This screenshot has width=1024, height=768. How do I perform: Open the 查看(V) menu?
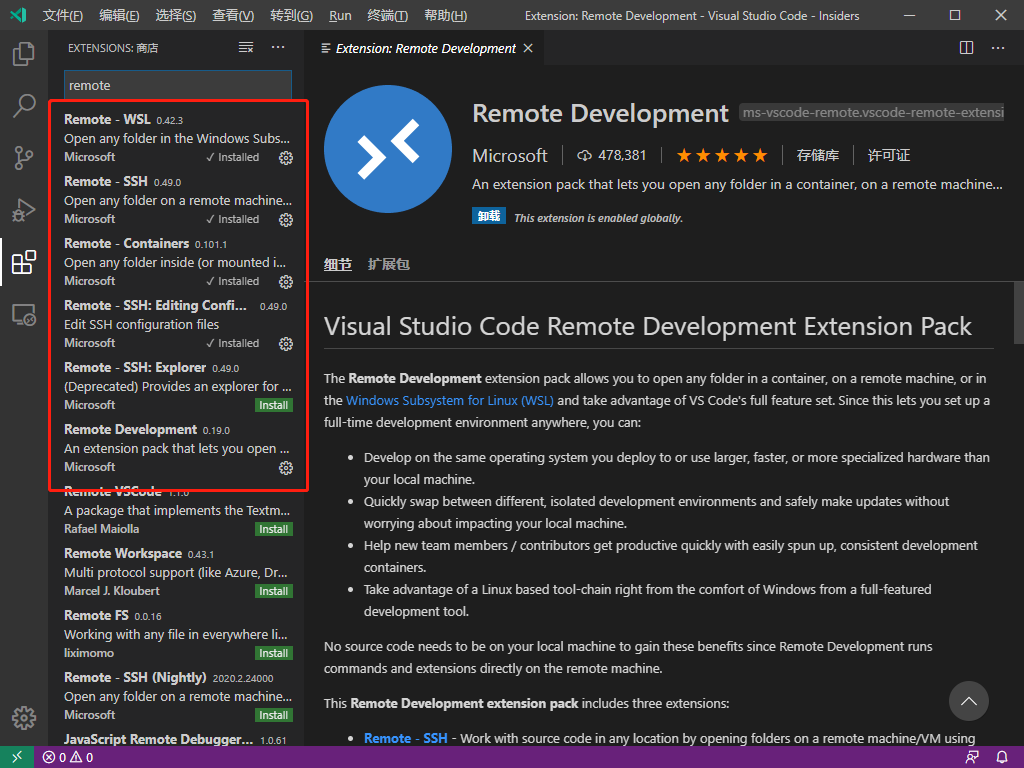233,15
